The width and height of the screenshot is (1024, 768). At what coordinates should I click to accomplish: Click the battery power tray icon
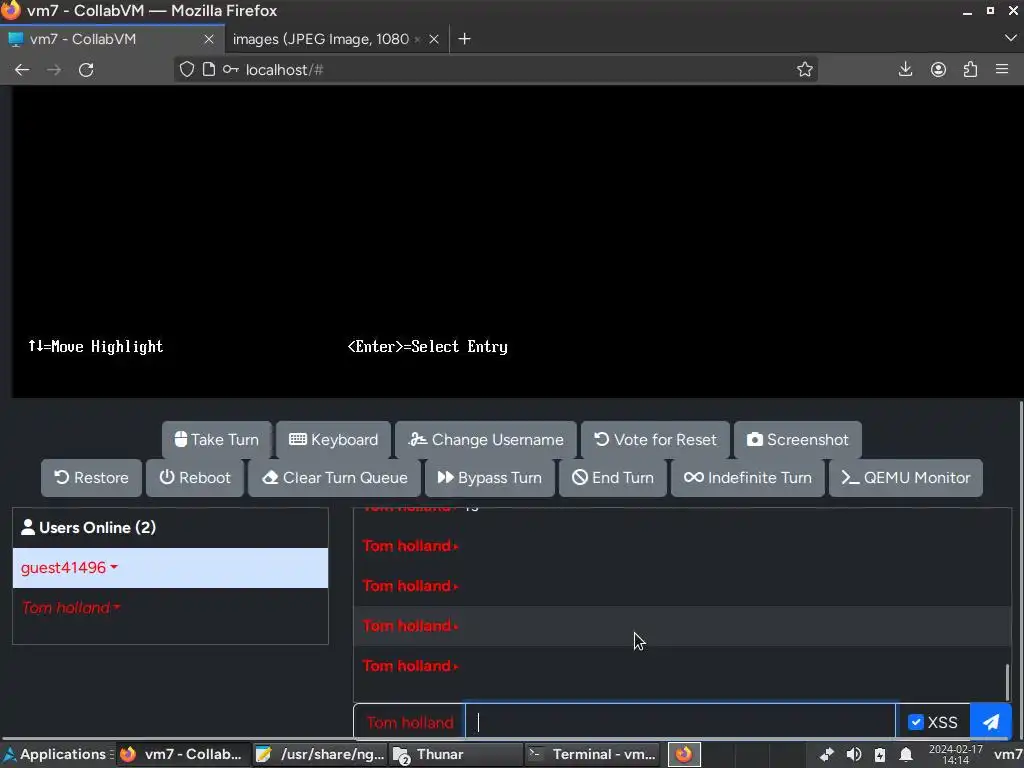[x=880, y=755]
